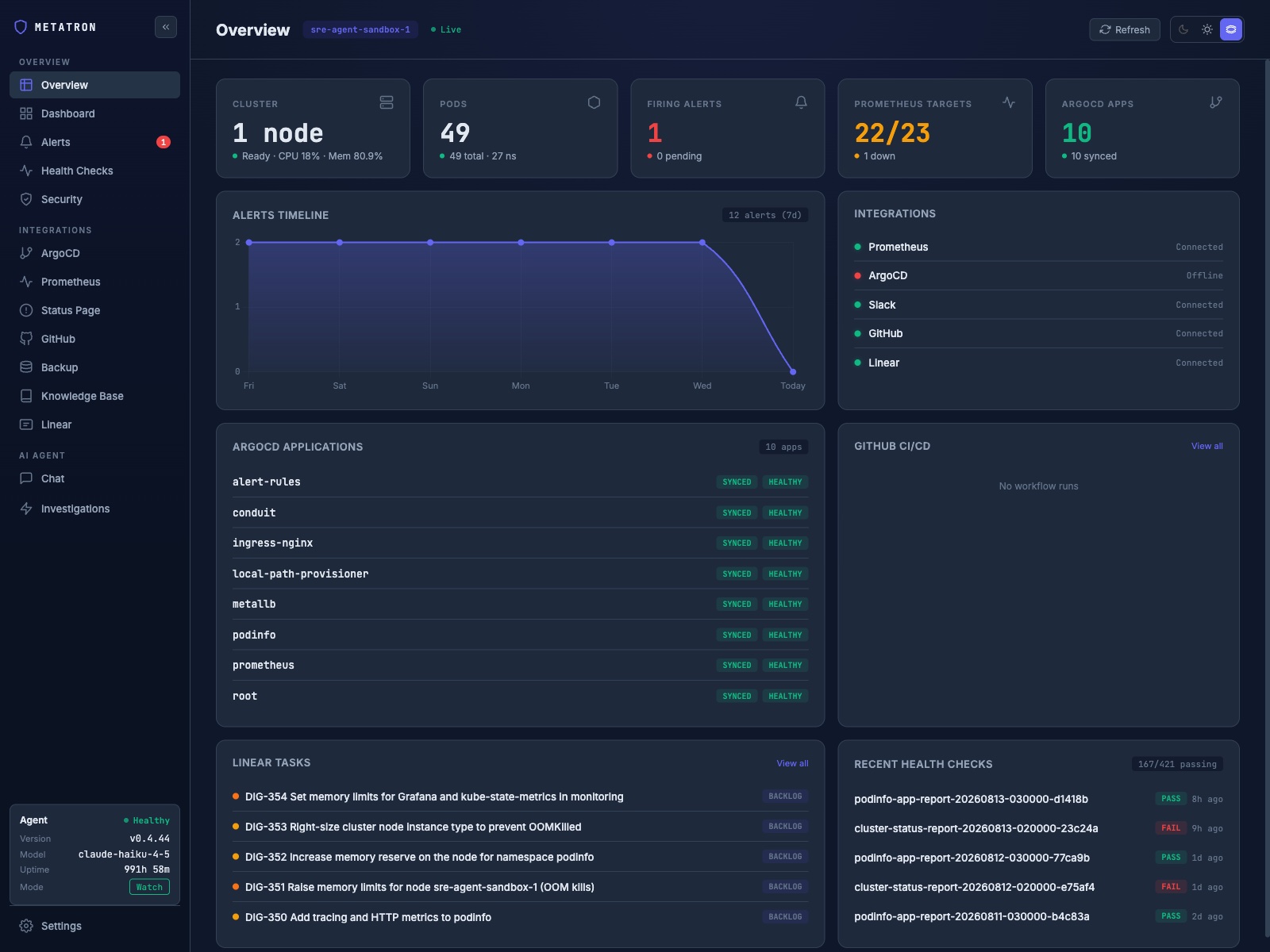Viewport: 1270px width, 952px height.
Task: Click BACKLOG badge on DIG-352 task
Action: coord(785,857)
